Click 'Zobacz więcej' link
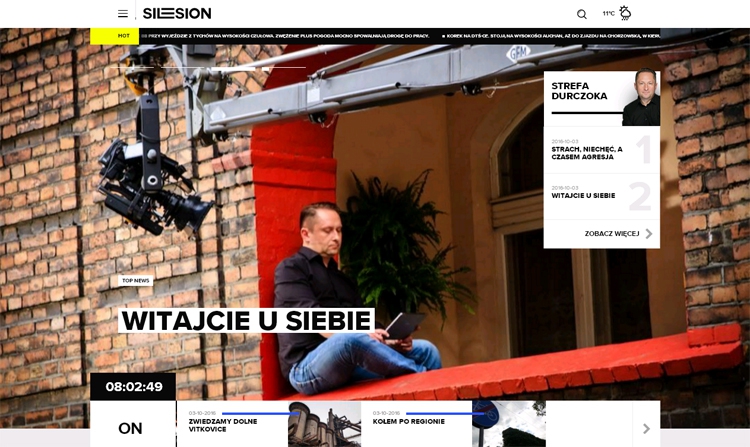The width and height of the screenshot is (750, 447). coord(611,234)
